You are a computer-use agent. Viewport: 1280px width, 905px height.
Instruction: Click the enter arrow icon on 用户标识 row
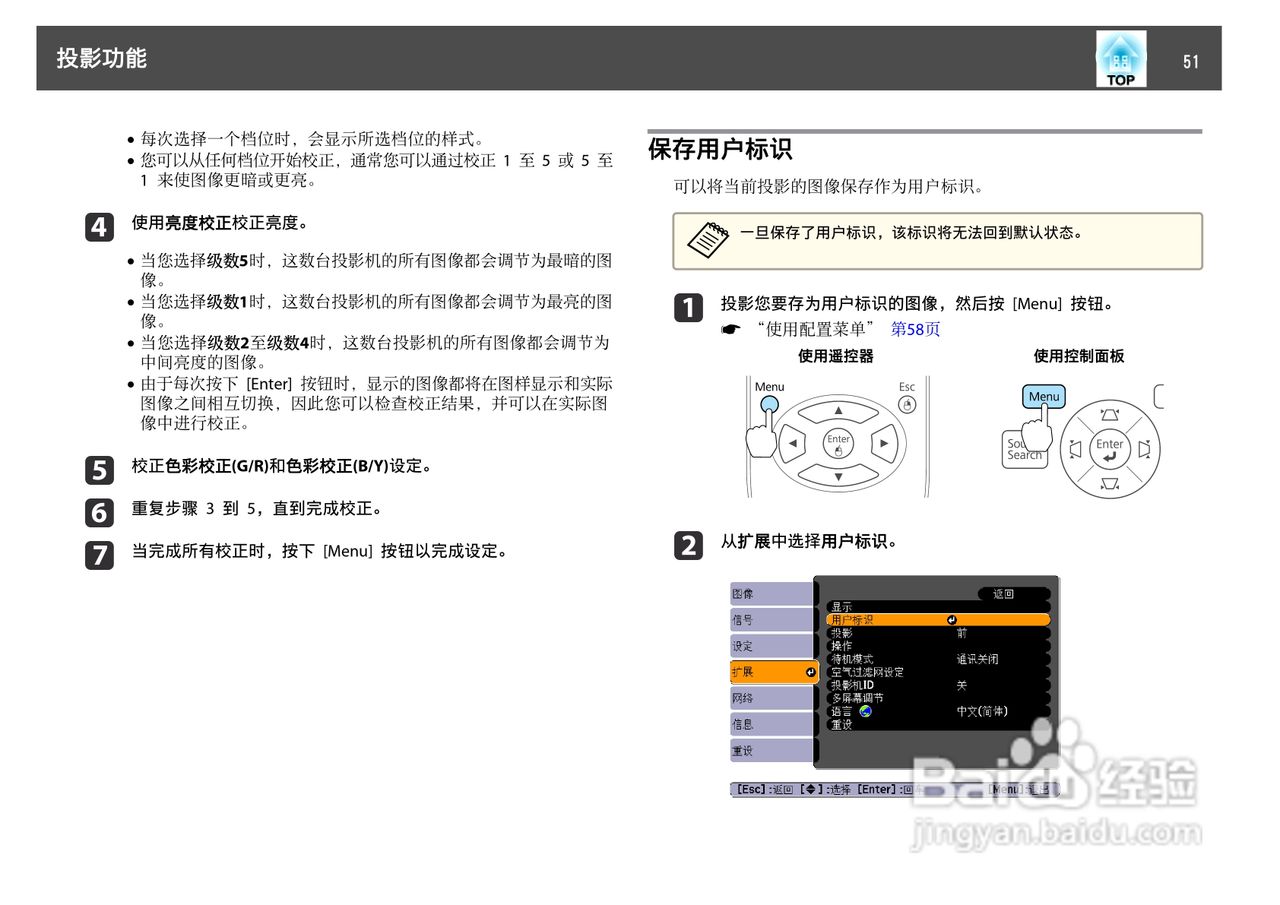click(x=951, y=620)
